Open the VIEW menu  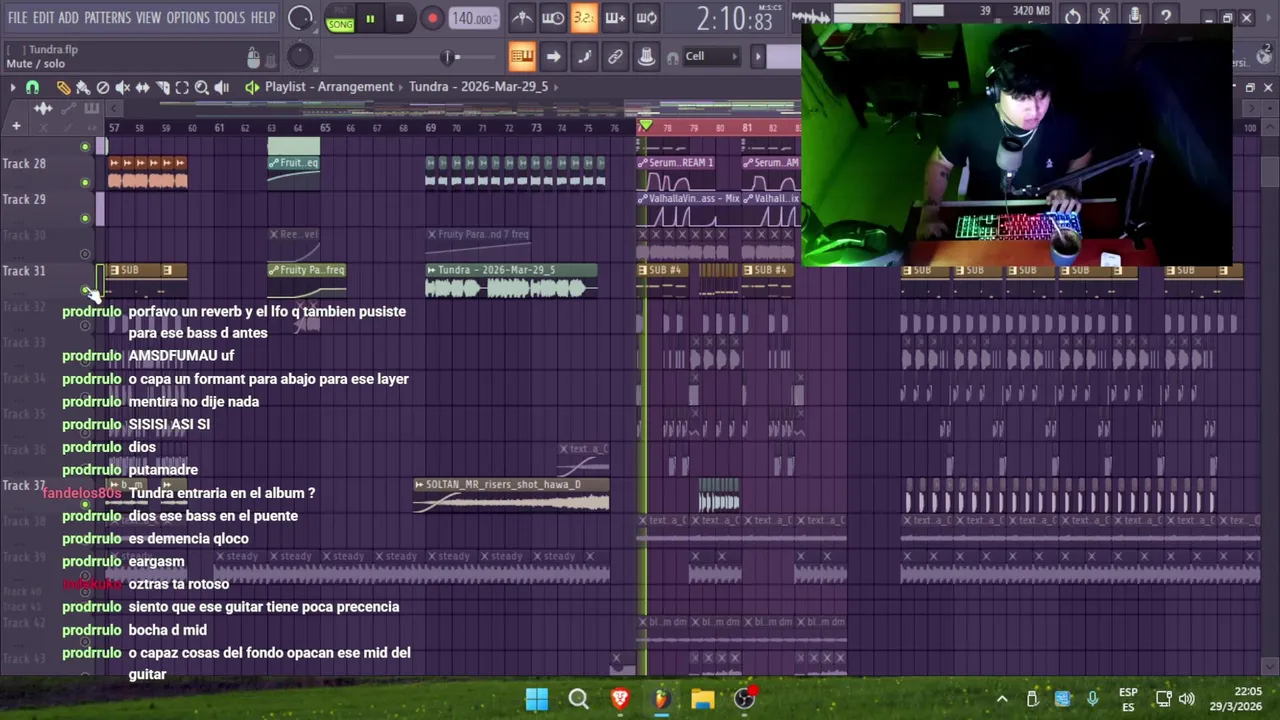tap(148, 18)
